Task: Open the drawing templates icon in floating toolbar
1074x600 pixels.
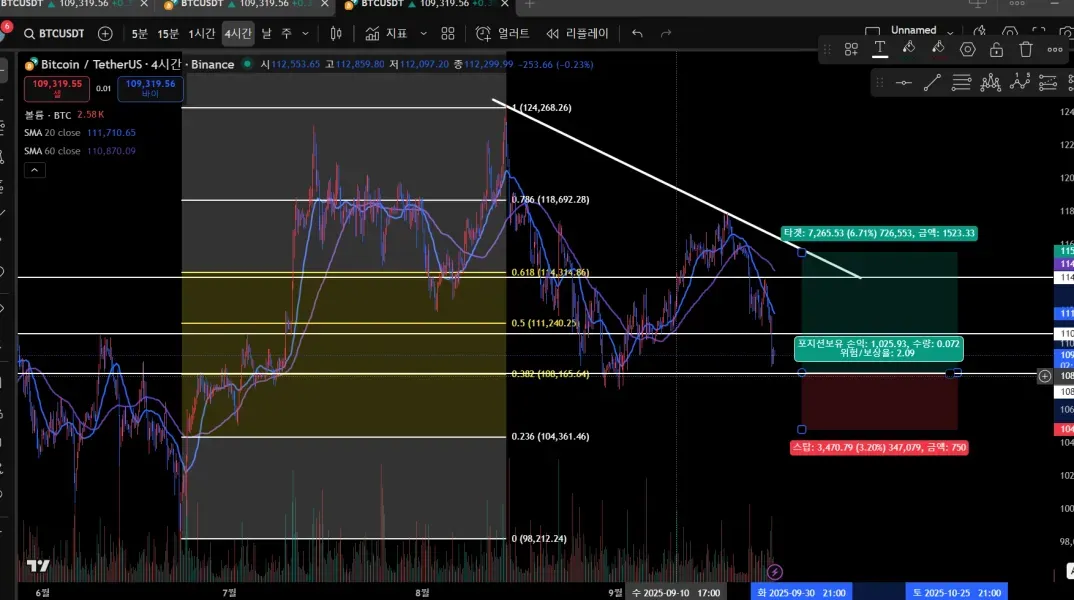Action: tap(851, 49)
